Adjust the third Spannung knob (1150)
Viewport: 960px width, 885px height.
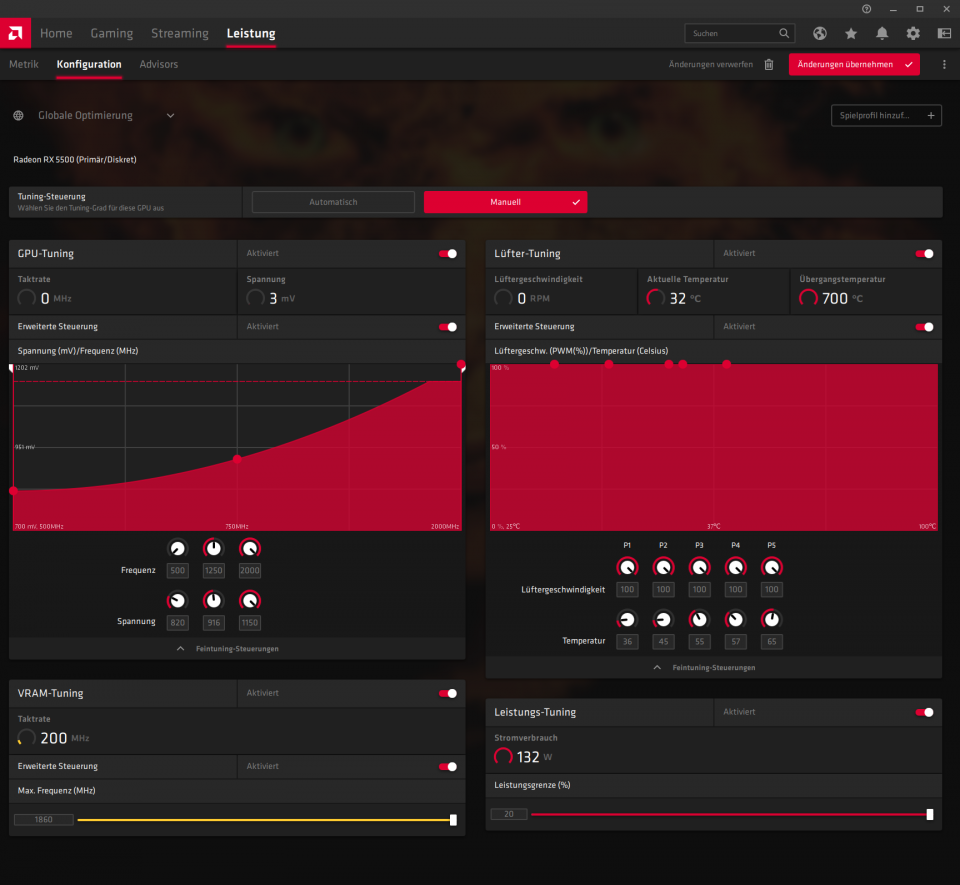point(250,600)
